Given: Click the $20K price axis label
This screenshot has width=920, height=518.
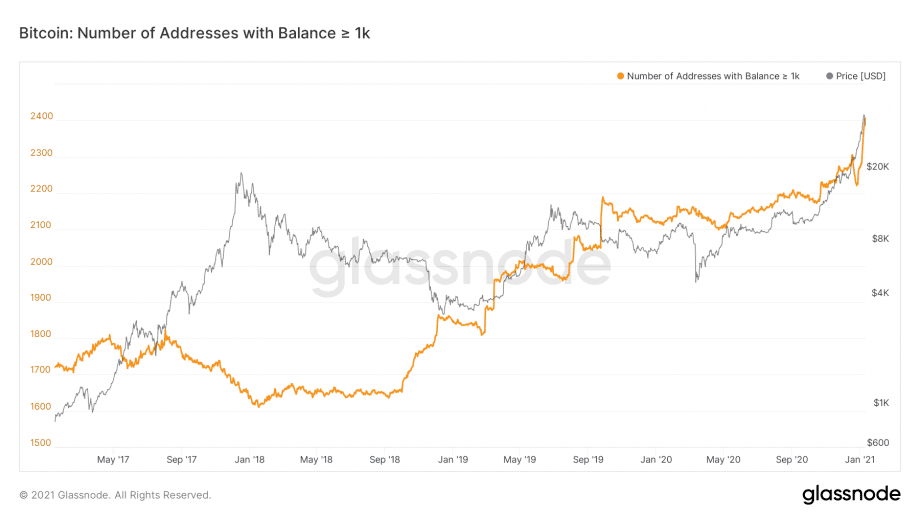Looking at the screenshot, I should (878, 167).
